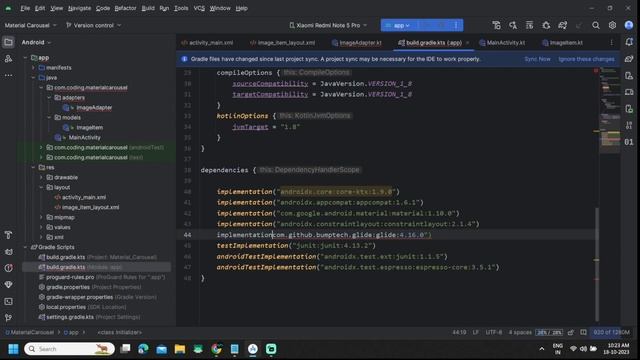Collapse the adapters package
Image resolution: width=640 pixels, height=360 pixels.
(x=49, y=98)
